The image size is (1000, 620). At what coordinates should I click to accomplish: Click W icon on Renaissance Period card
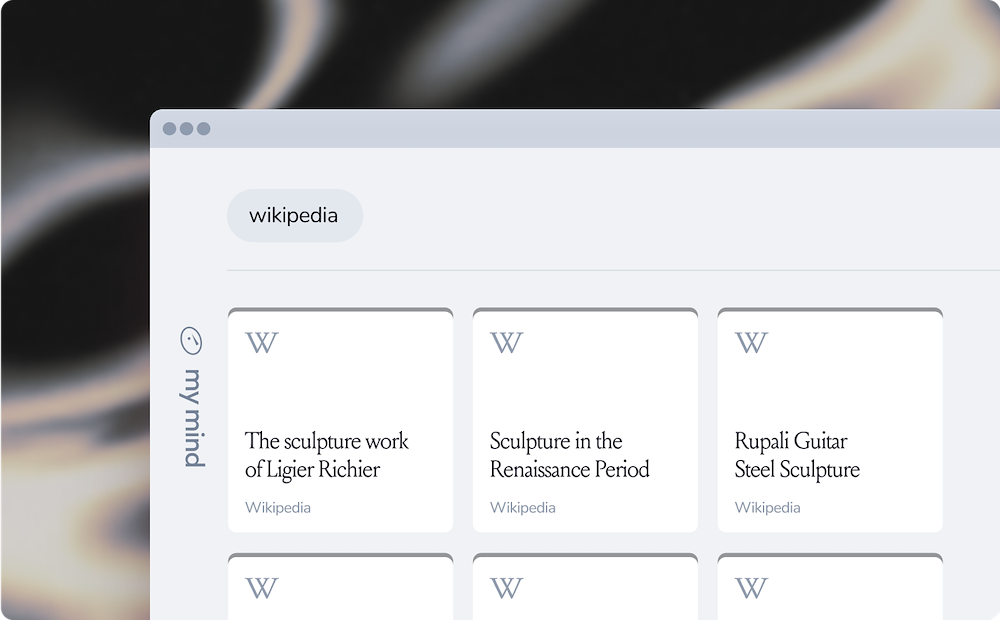506,343
